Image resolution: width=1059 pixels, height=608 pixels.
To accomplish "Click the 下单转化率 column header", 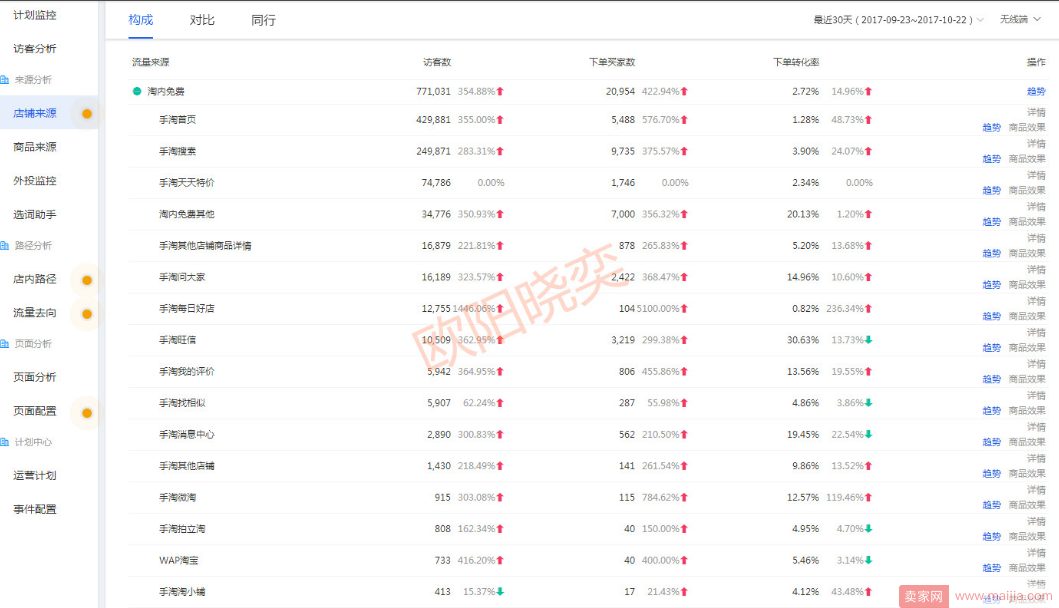I will (796, 62).
